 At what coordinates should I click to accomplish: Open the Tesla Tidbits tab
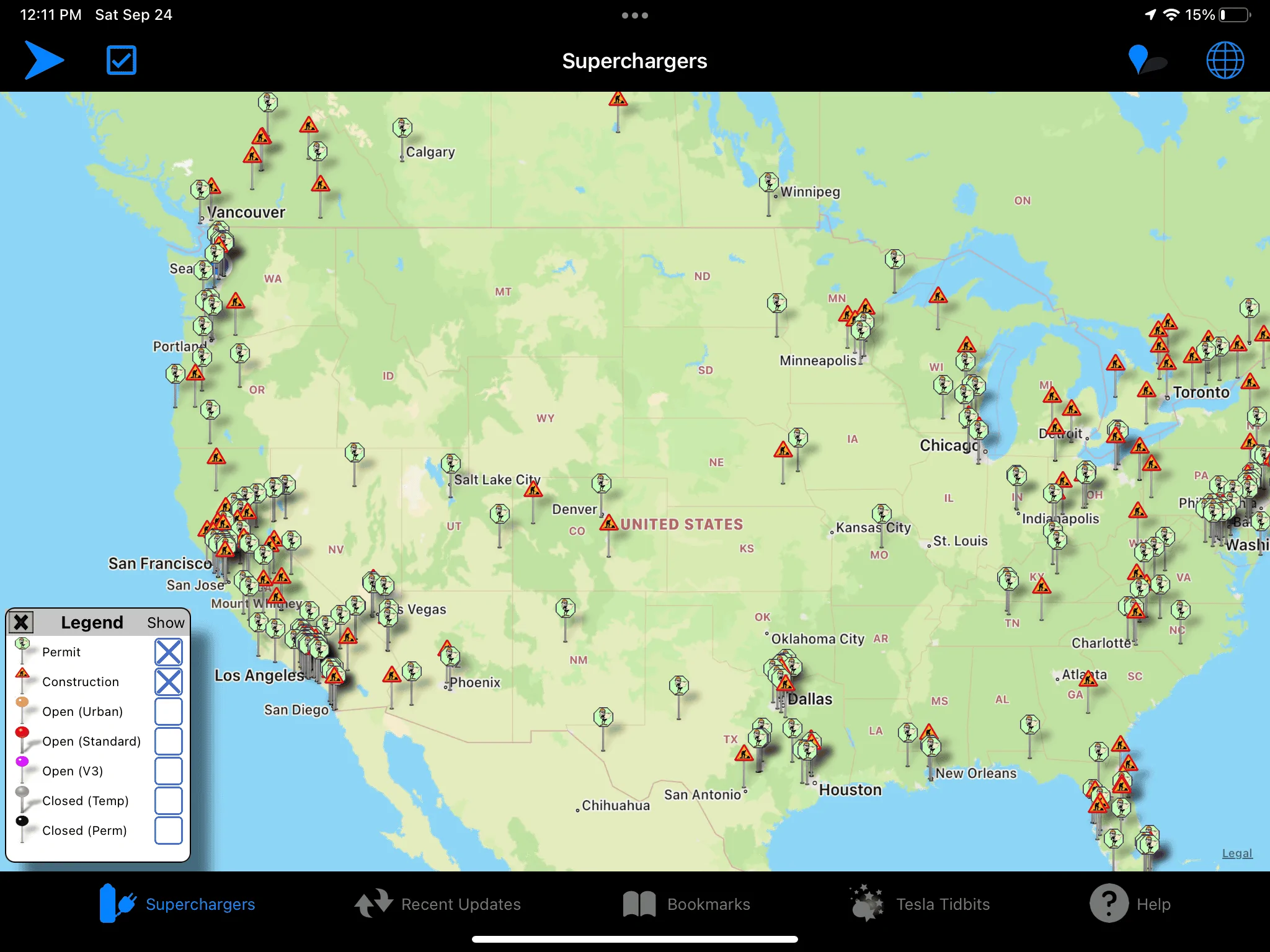[920, 904]
